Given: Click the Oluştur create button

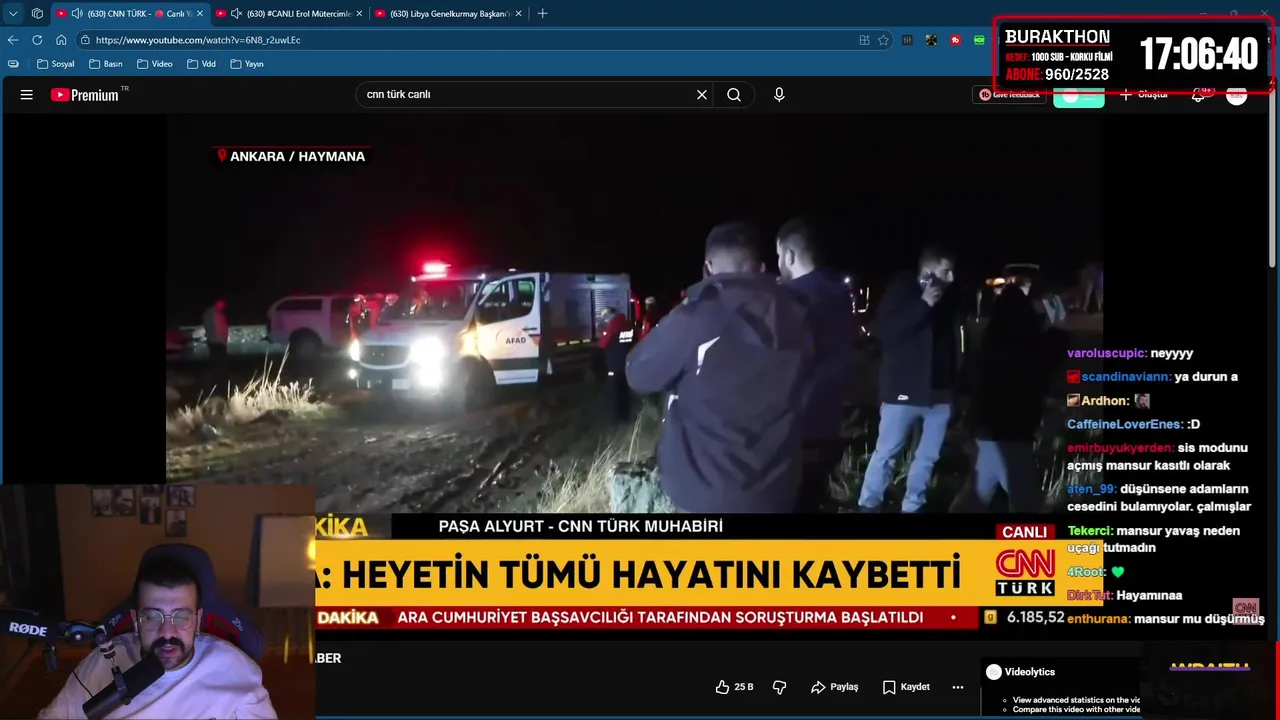Looking at the screenshot, I should [x=1144, y=95].
